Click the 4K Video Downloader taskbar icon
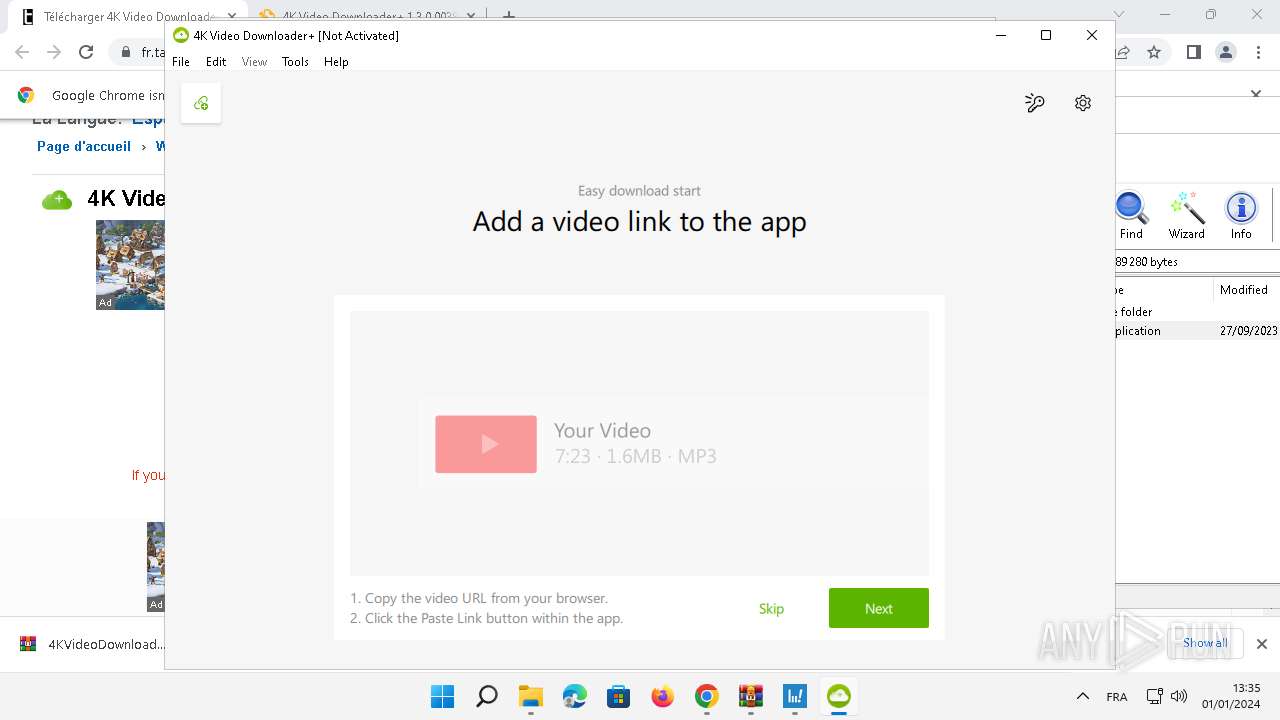1280x720 pixels. pyautogui.click(x=839, y=696)
